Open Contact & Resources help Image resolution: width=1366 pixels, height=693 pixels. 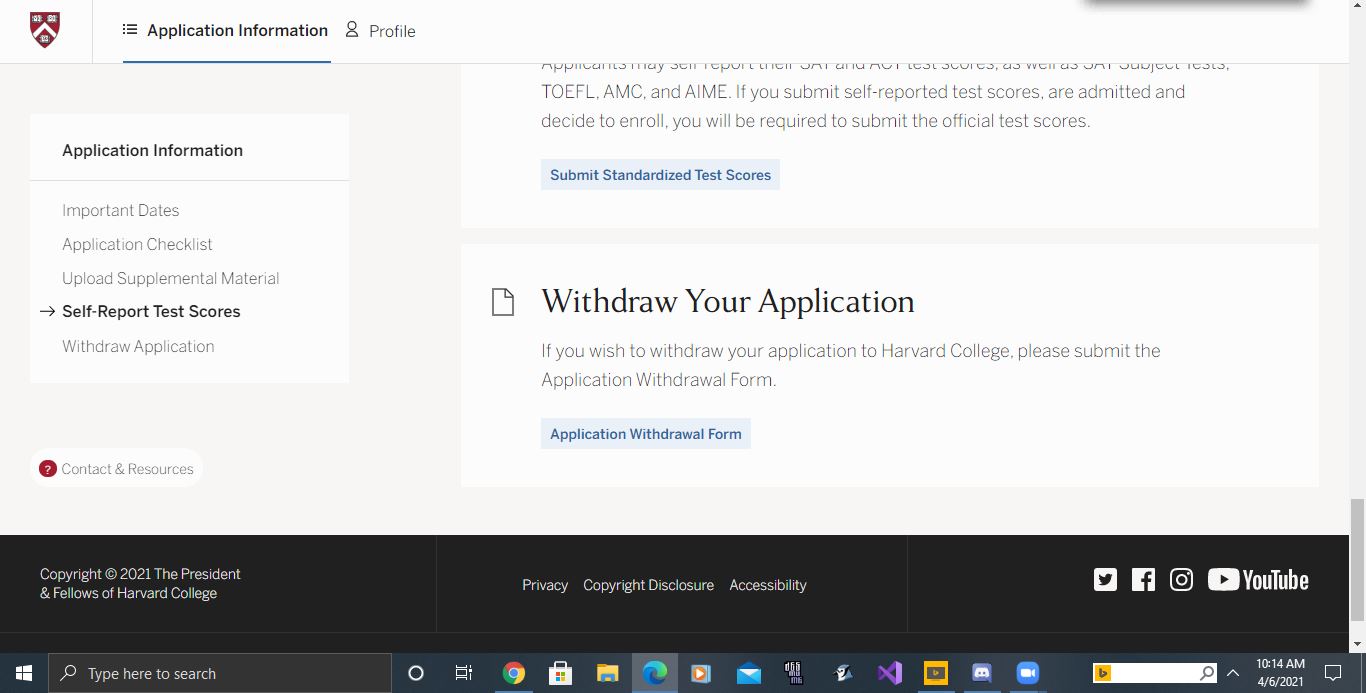117,469
